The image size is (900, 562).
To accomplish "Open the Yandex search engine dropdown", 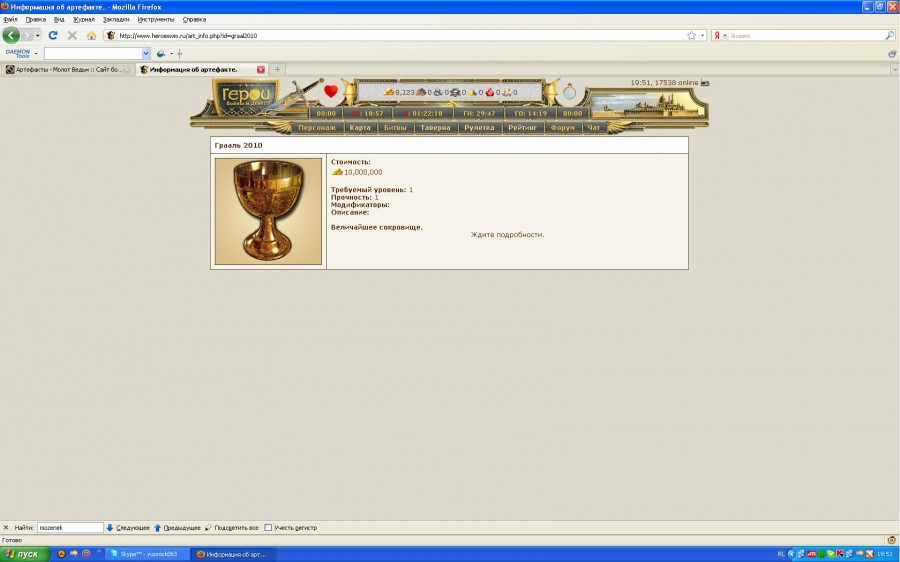I will click(725, 36).
